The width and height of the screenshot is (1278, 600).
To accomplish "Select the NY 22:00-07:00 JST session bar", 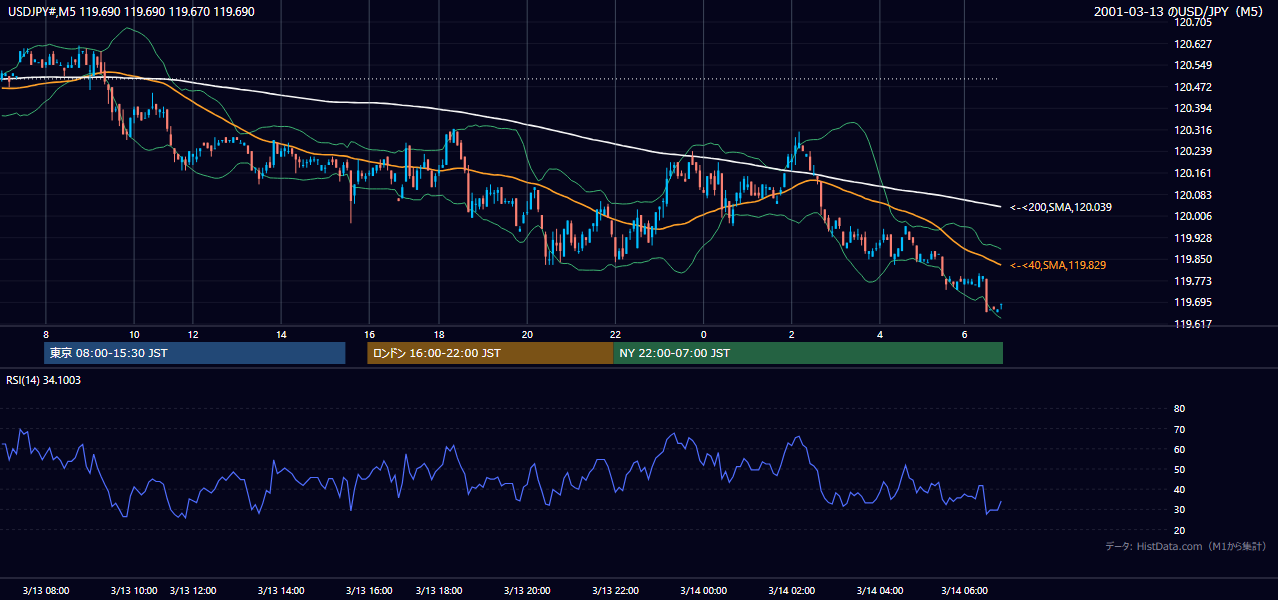I will click(x=808, y=353).
